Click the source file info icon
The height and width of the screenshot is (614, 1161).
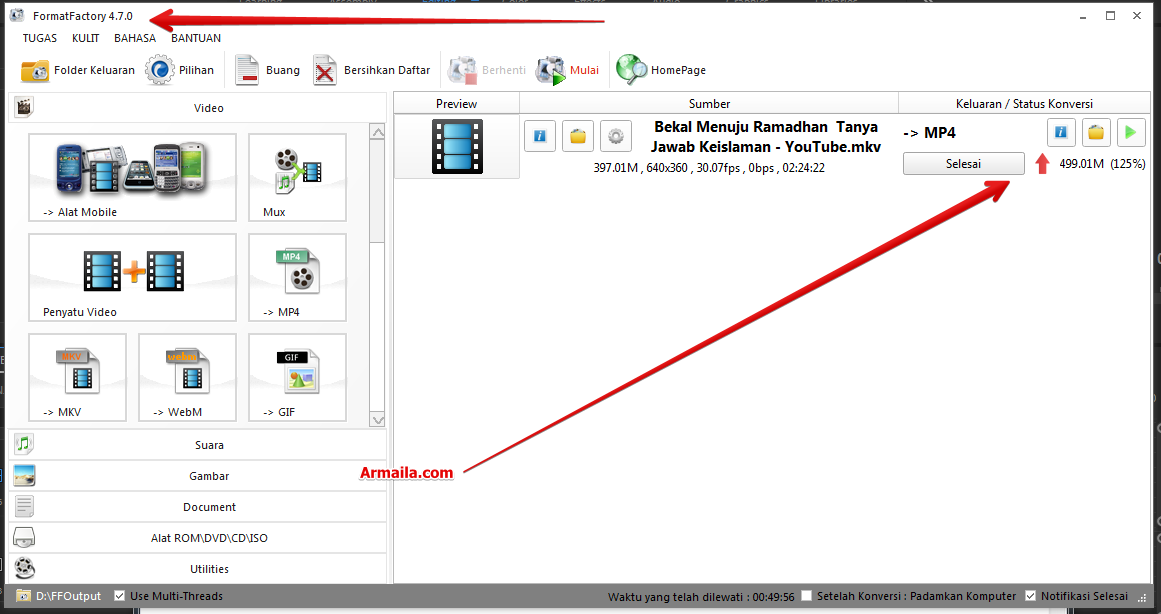tap(540, 136)
